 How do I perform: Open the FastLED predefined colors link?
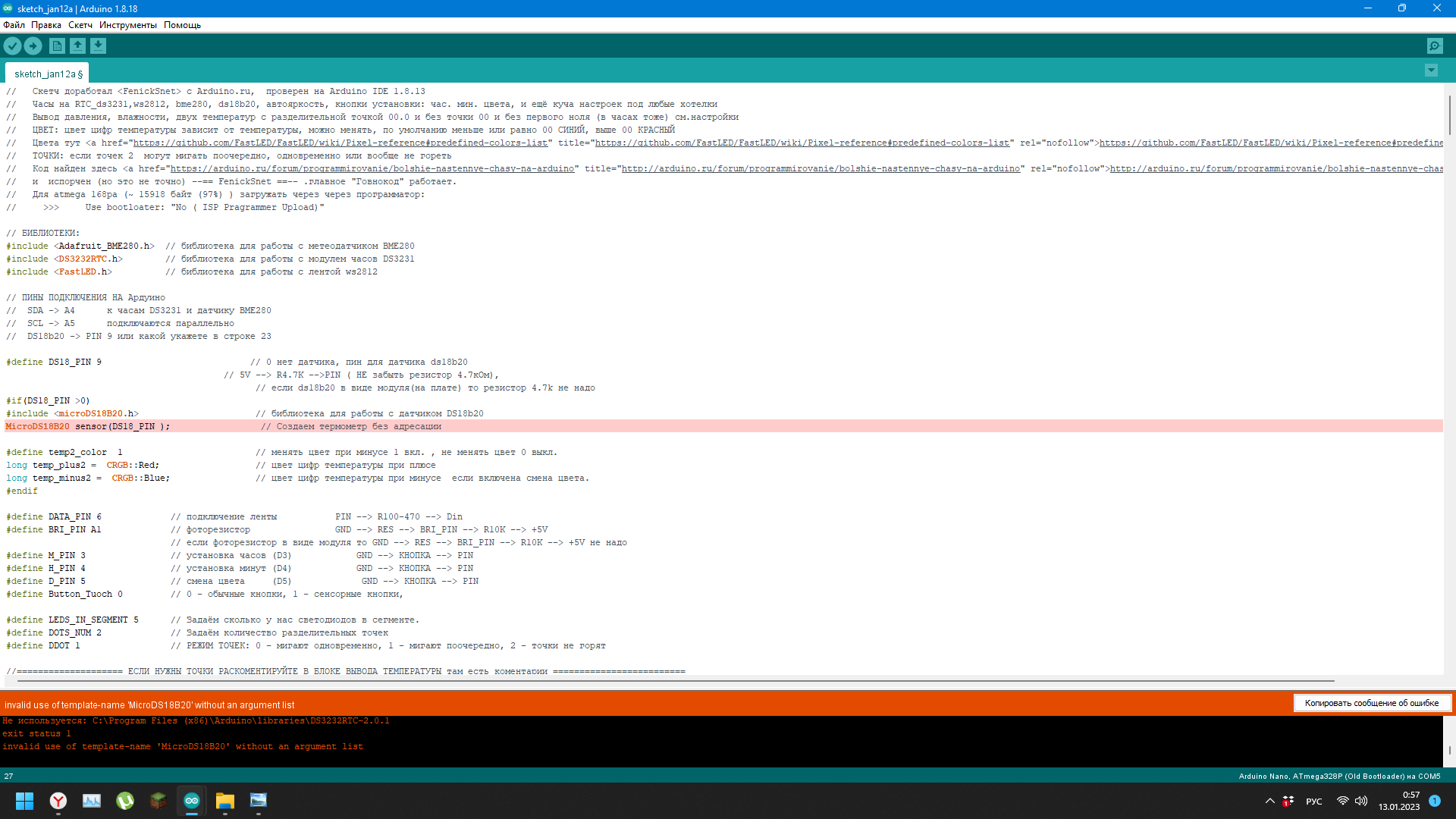340,143
